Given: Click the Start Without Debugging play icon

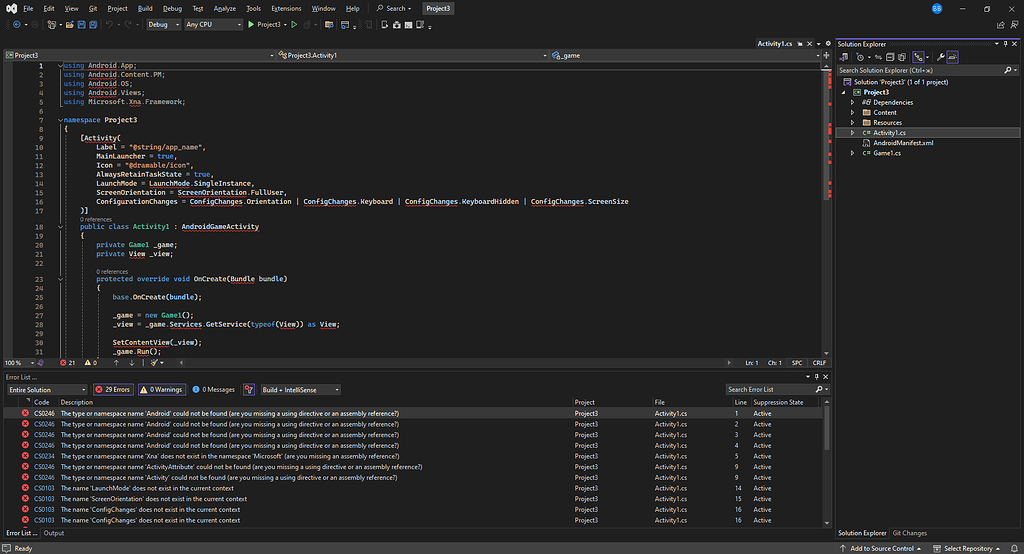Looking at the screenshot, I should click(293, 24).
